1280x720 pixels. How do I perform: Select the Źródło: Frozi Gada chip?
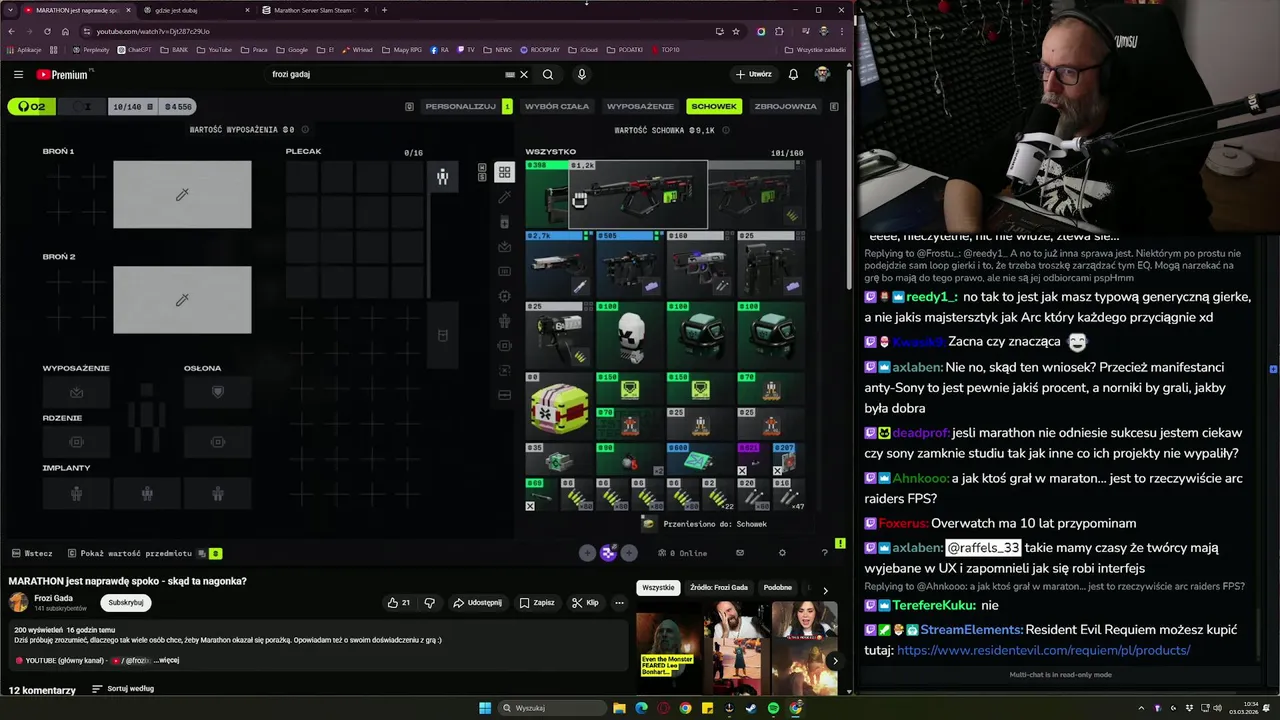tap(718, 588)
